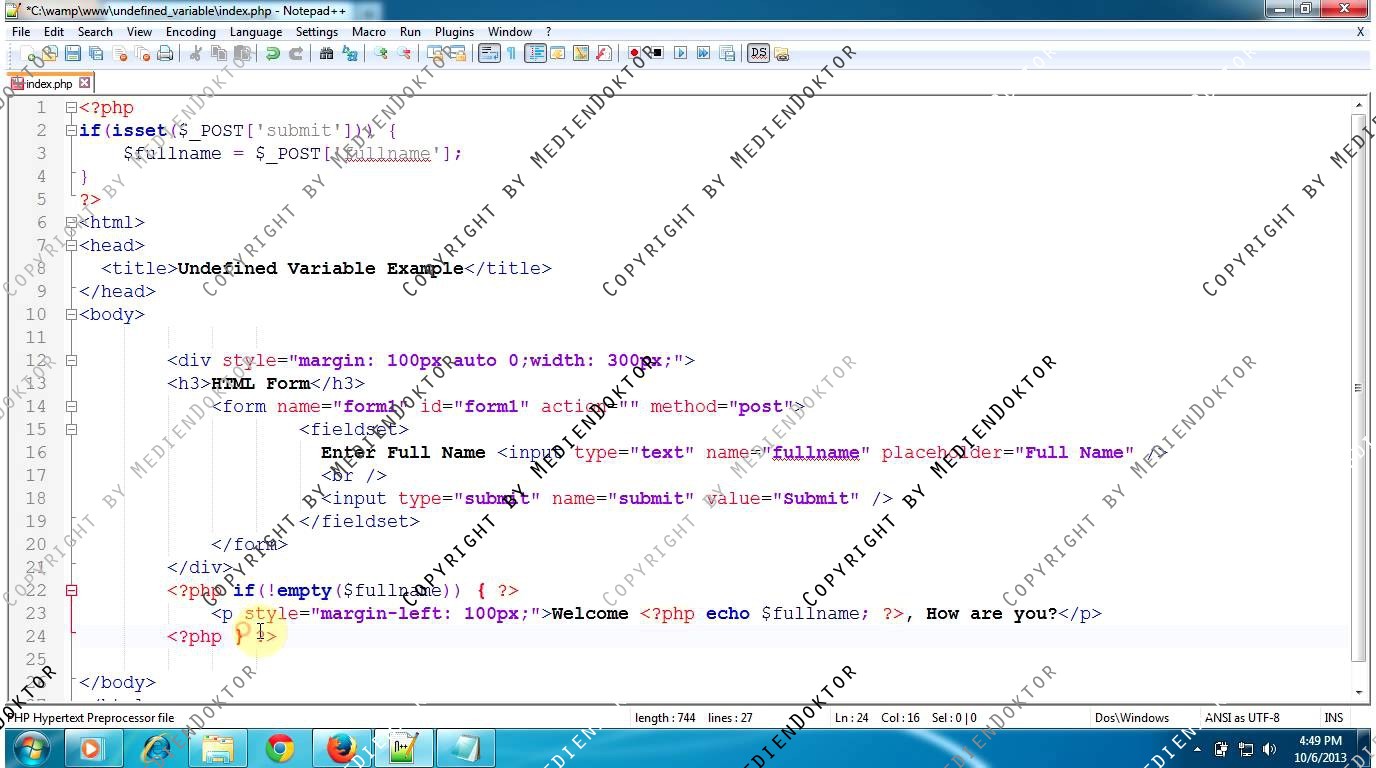Click the Save file toolbar icon
This screenshot has width=1376, height=768.
point(73,54)
